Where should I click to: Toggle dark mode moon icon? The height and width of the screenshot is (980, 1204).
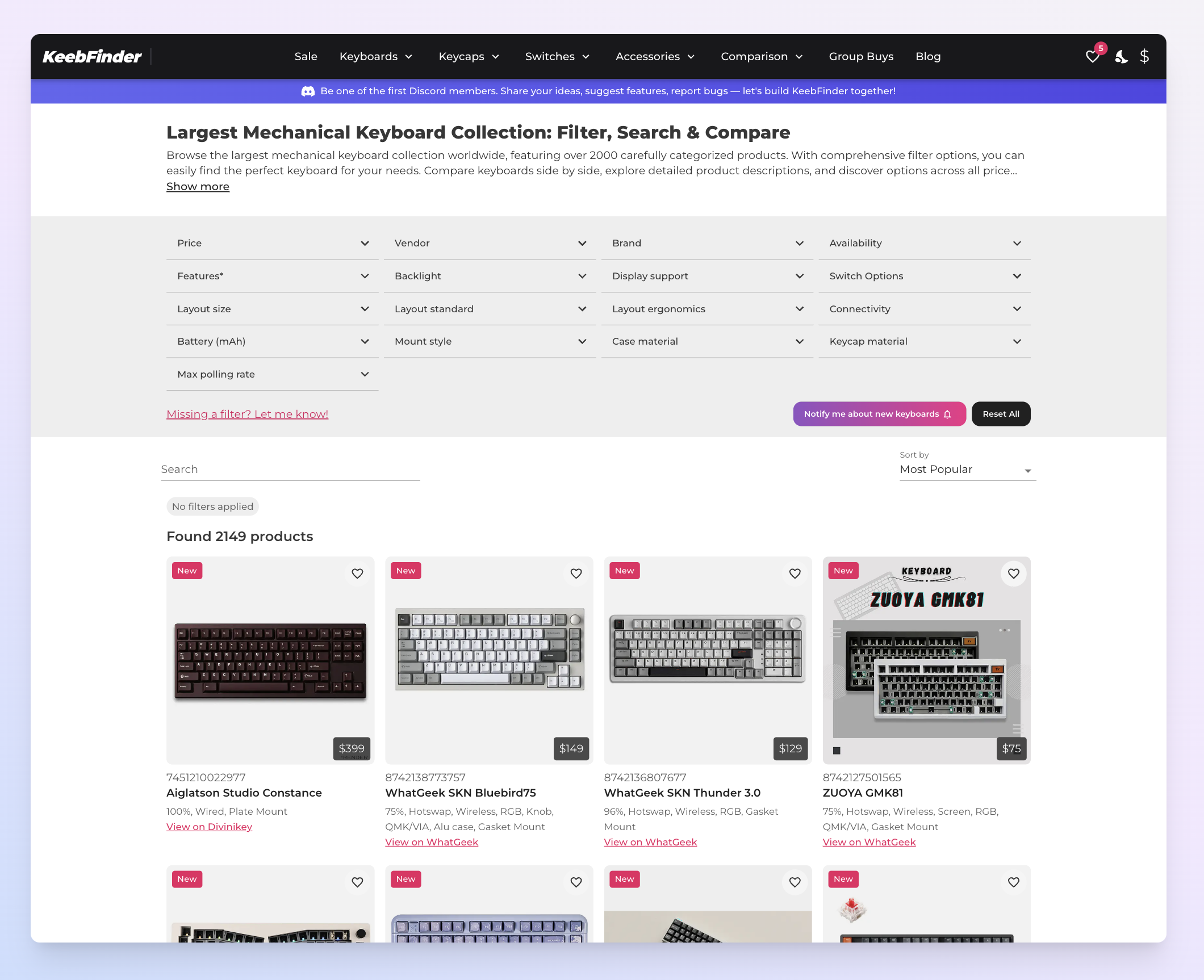pyautogui.click(x=1121, y=57)
